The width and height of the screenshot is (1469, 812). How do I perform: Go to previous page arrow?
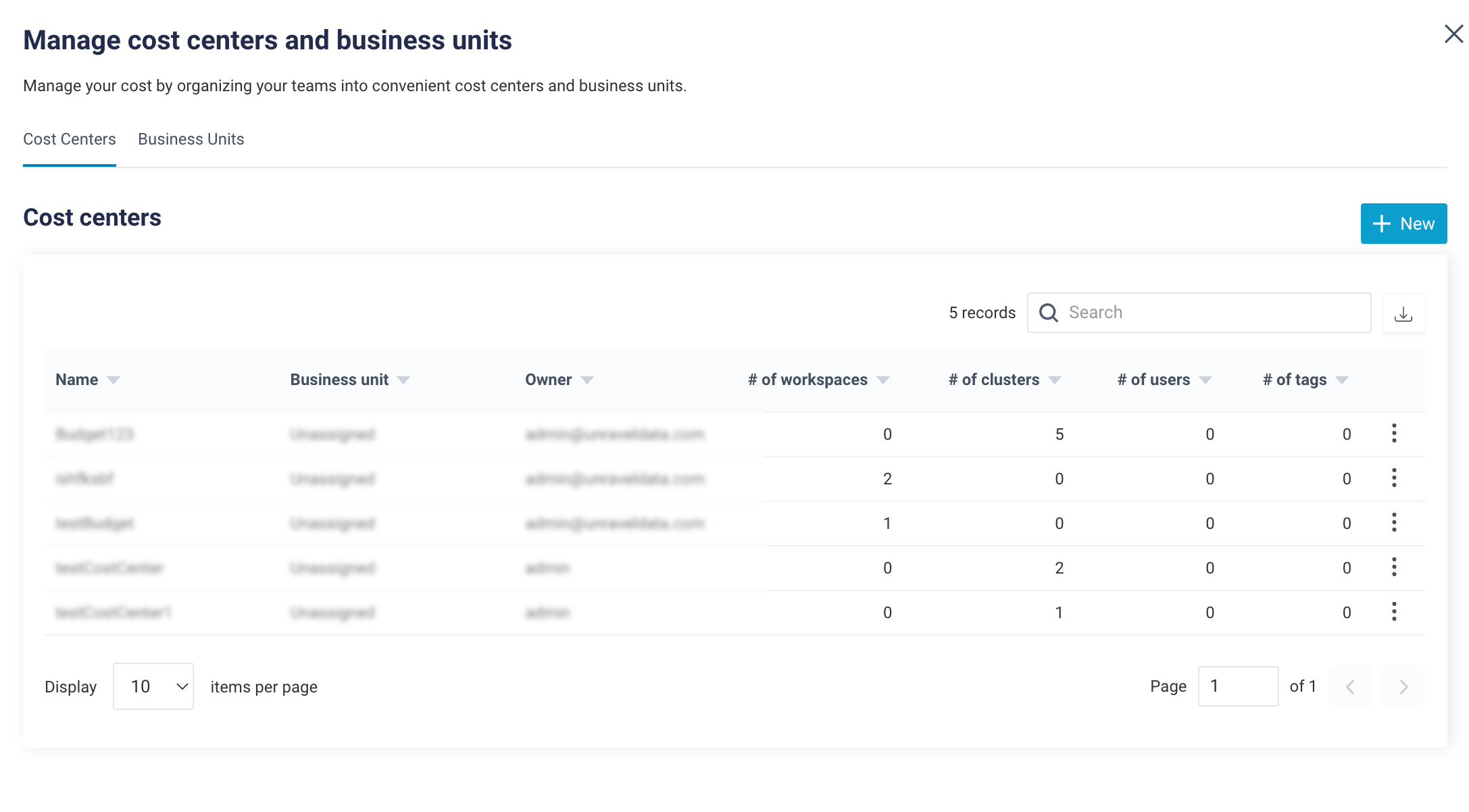[1350, 687]
